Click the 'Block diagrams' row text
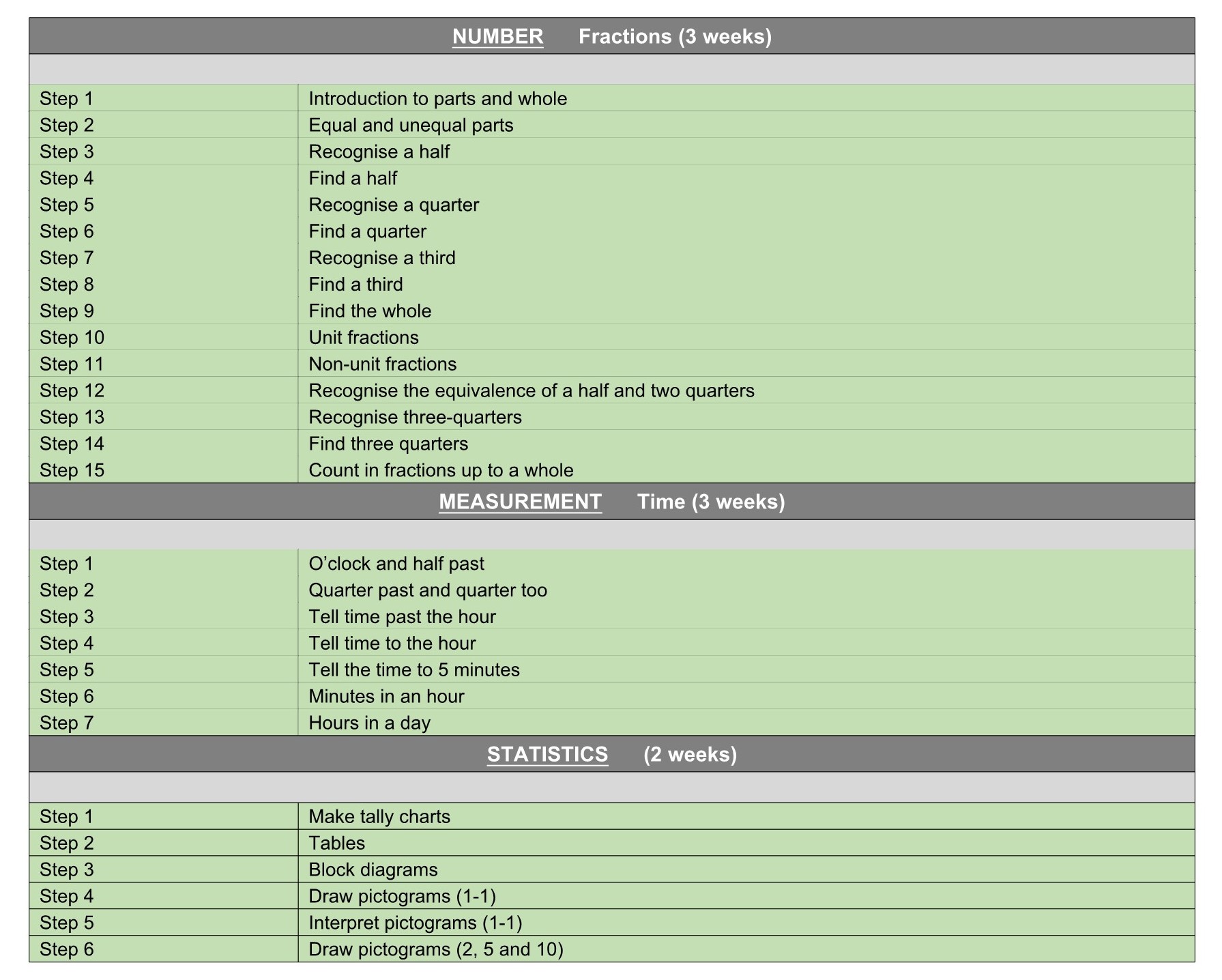This screenshot has width=1222, height=980. point(373,870)
